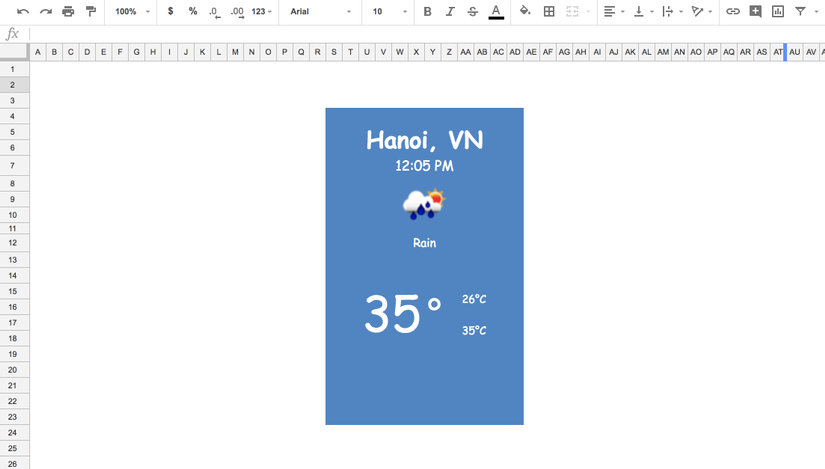The width and height of the screenshot is (825, 469).
Task: Open the font size 10 dropdown
Action: [x=389, y=12]
